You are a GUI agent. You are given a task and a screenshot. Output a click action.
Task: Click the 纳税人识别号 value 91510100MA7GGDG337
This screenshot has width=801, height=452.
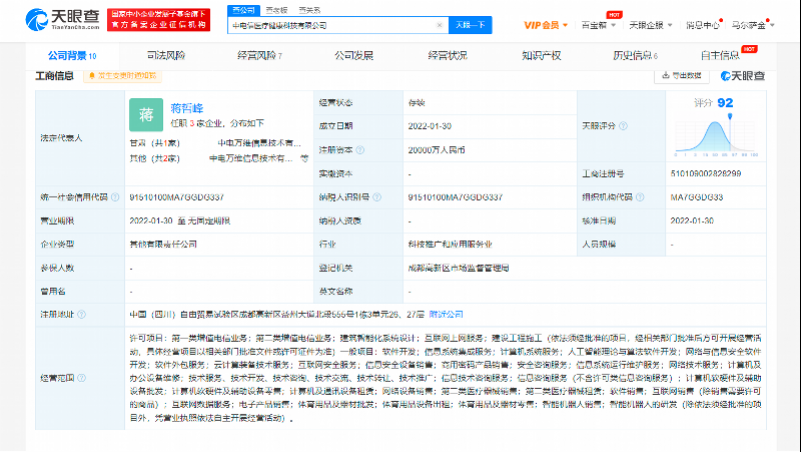[455, 197]
